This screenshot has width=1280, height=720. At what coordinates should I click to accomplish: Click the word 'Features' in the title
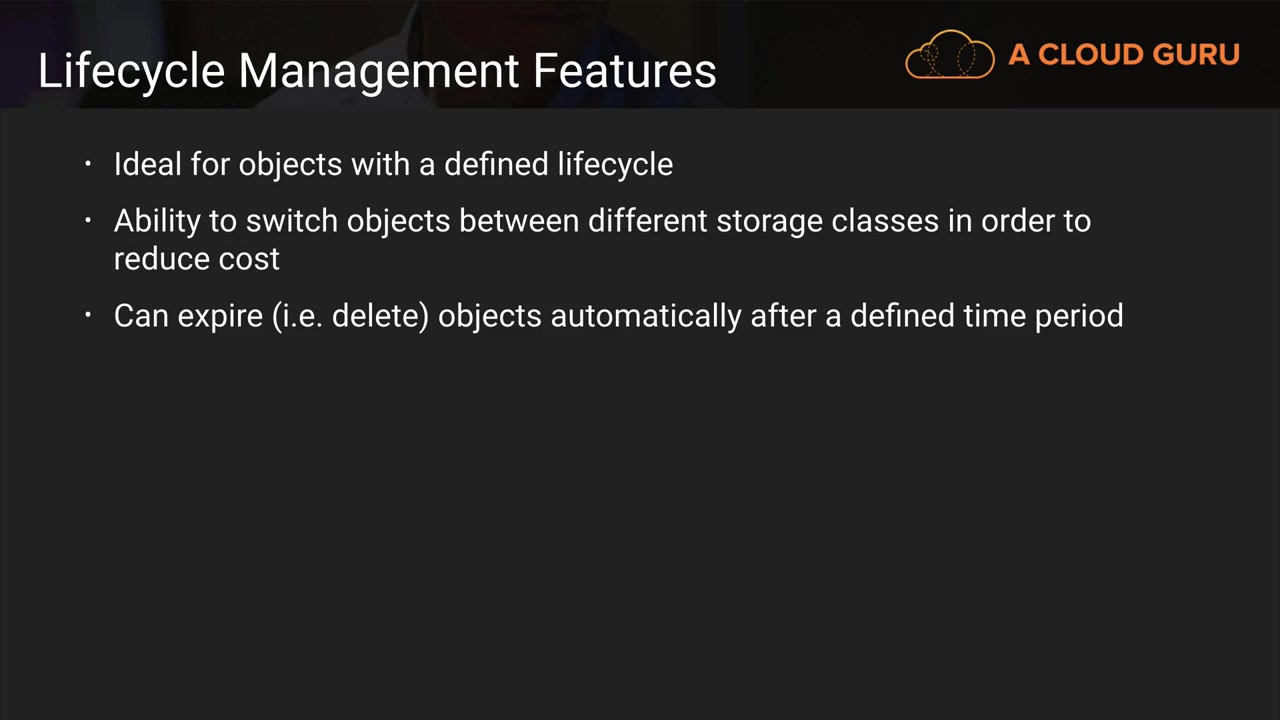point(624,71)
